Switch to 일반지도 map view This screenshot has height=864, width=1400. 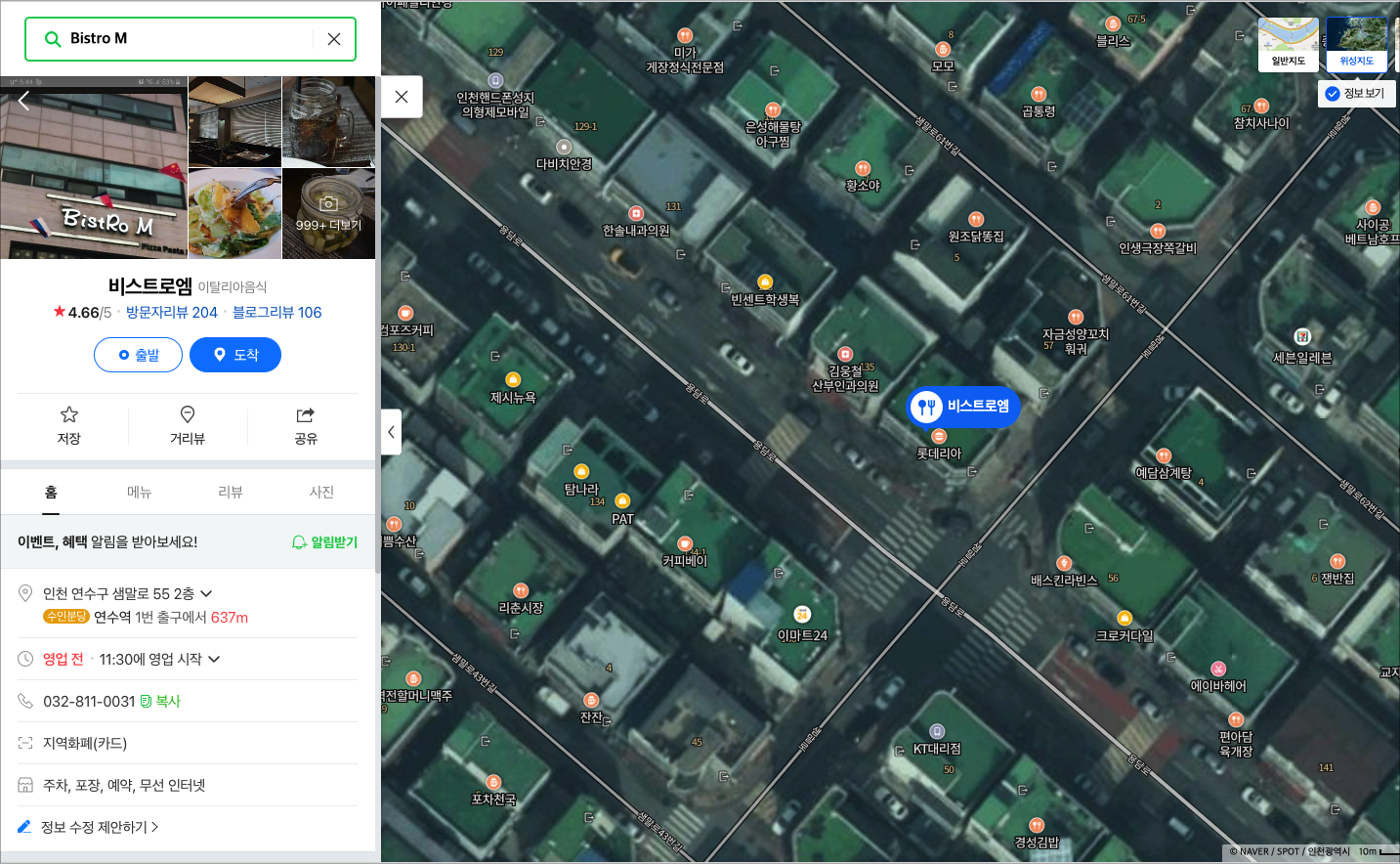1289,44
